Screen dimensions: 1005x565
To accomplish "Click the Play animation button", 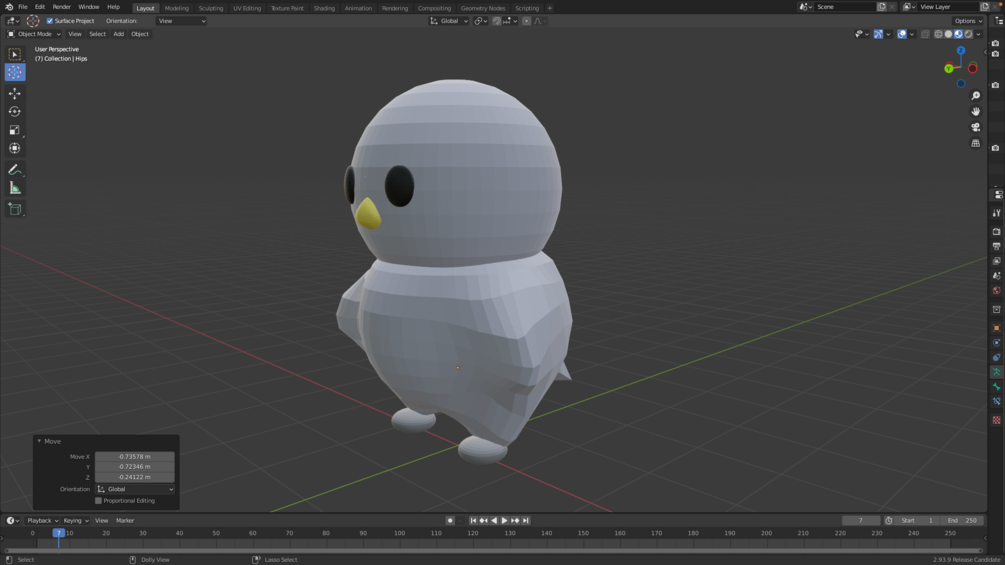I will [x=504, y=521].
